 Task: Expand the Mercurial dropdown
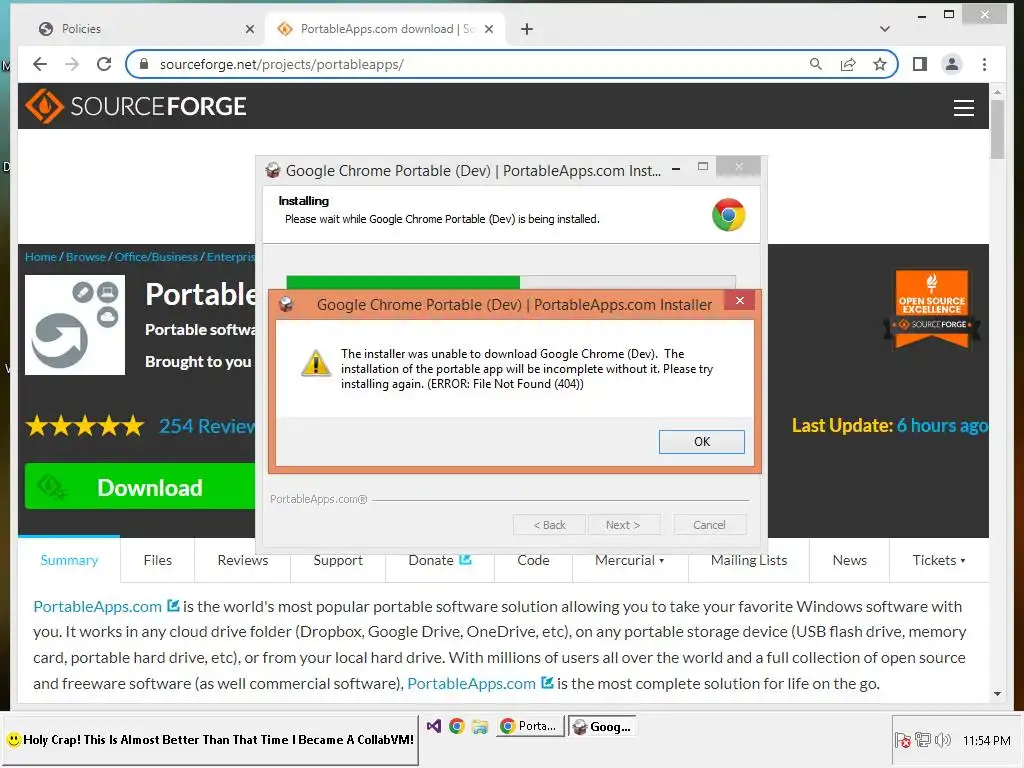pyautogui.click(x=630, y=560)
